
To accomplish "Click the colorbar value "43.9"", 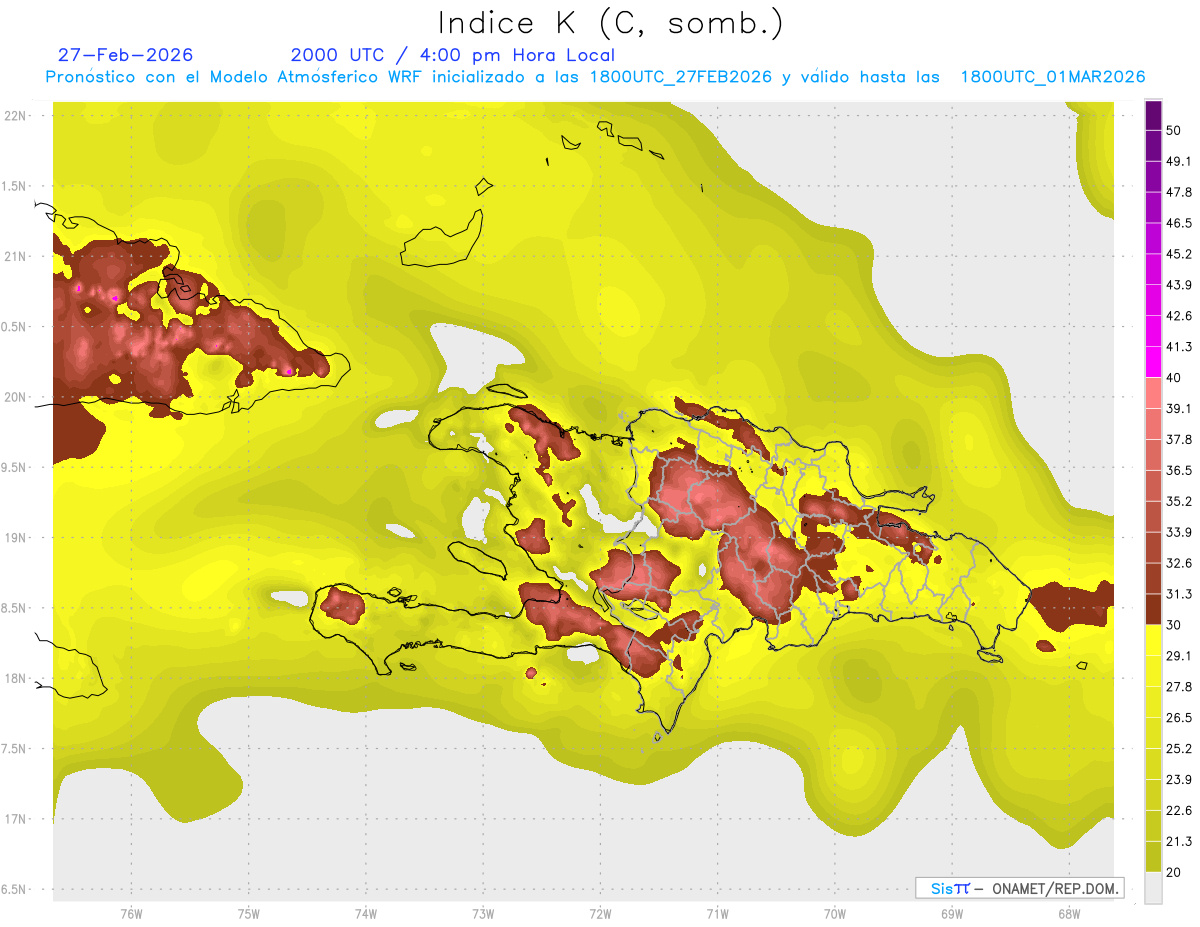I will coord(1179,285).
